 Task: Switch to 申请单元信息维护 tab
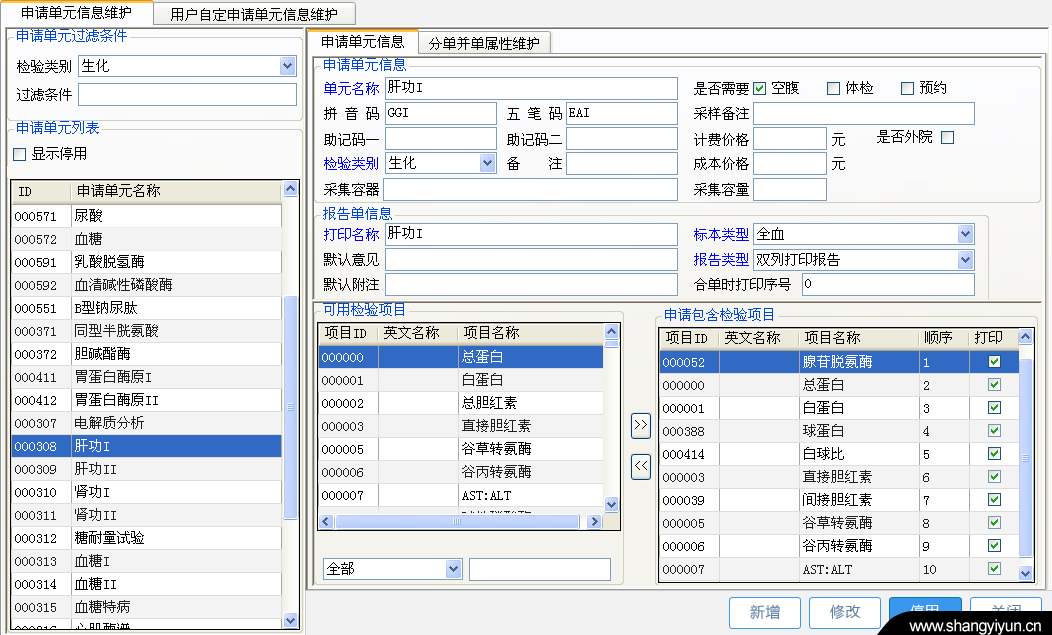click(x=76, y=13)
